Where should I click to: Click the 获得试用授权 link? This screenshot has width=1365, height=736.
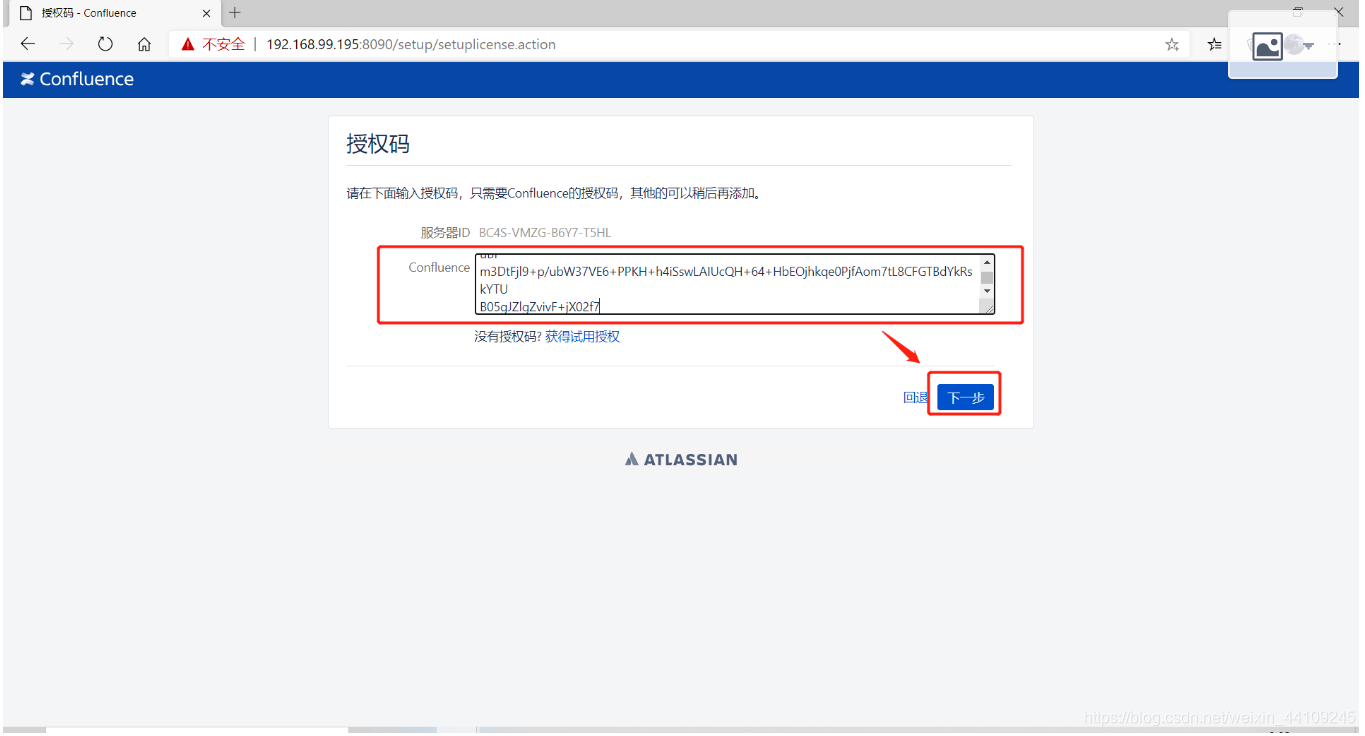click(x=582, y=337)
